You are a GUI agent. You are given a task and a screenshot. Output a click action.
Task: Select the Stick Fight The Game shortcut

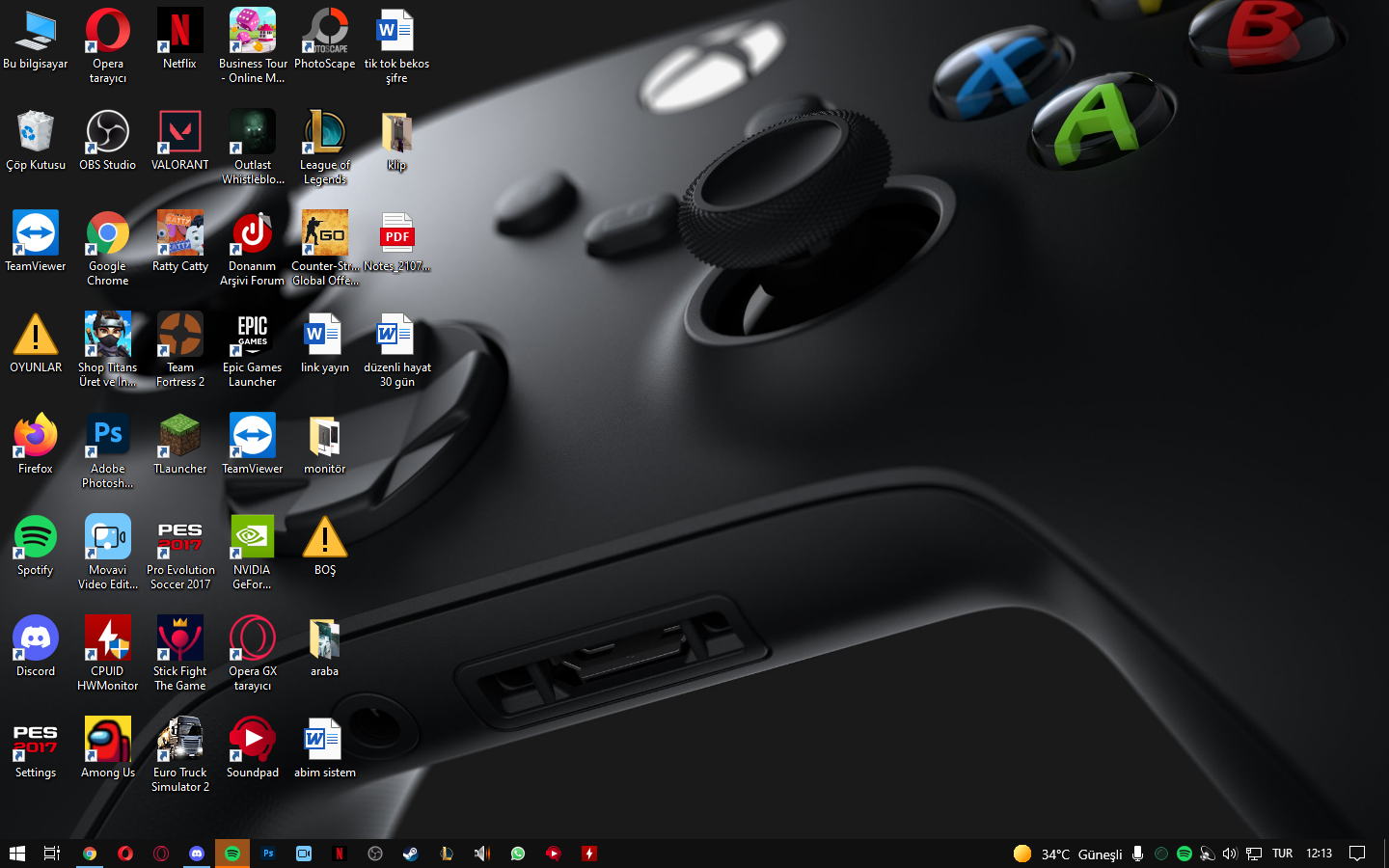click(180, 654)
